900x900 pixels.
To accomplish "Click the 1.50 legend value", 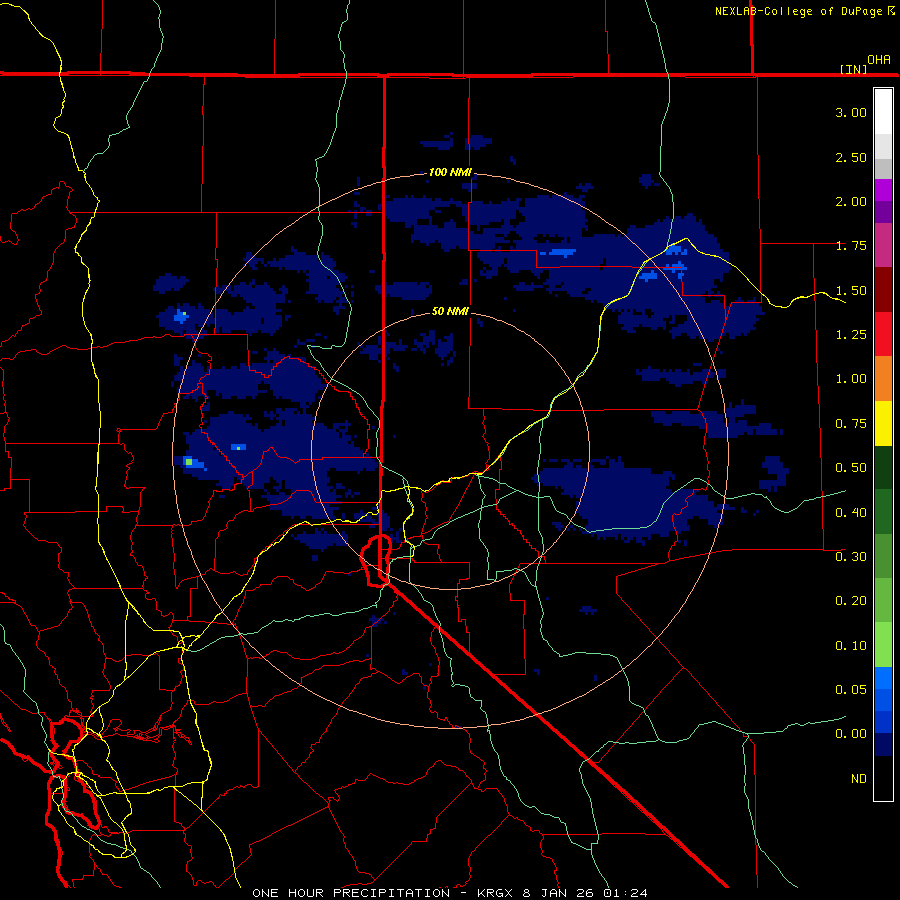I will [x=851, y=290].
